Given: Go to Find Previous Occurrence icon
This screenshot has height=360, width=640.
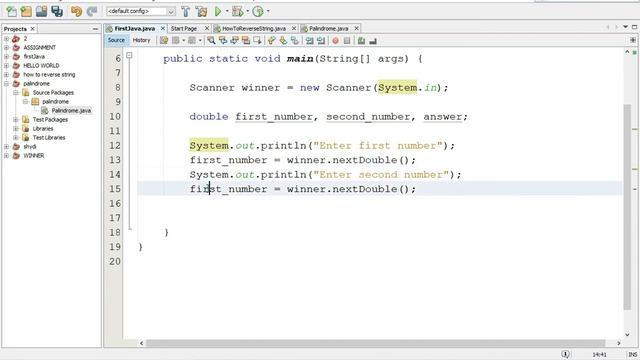Looking at the screenshot, I should (222, 40).
